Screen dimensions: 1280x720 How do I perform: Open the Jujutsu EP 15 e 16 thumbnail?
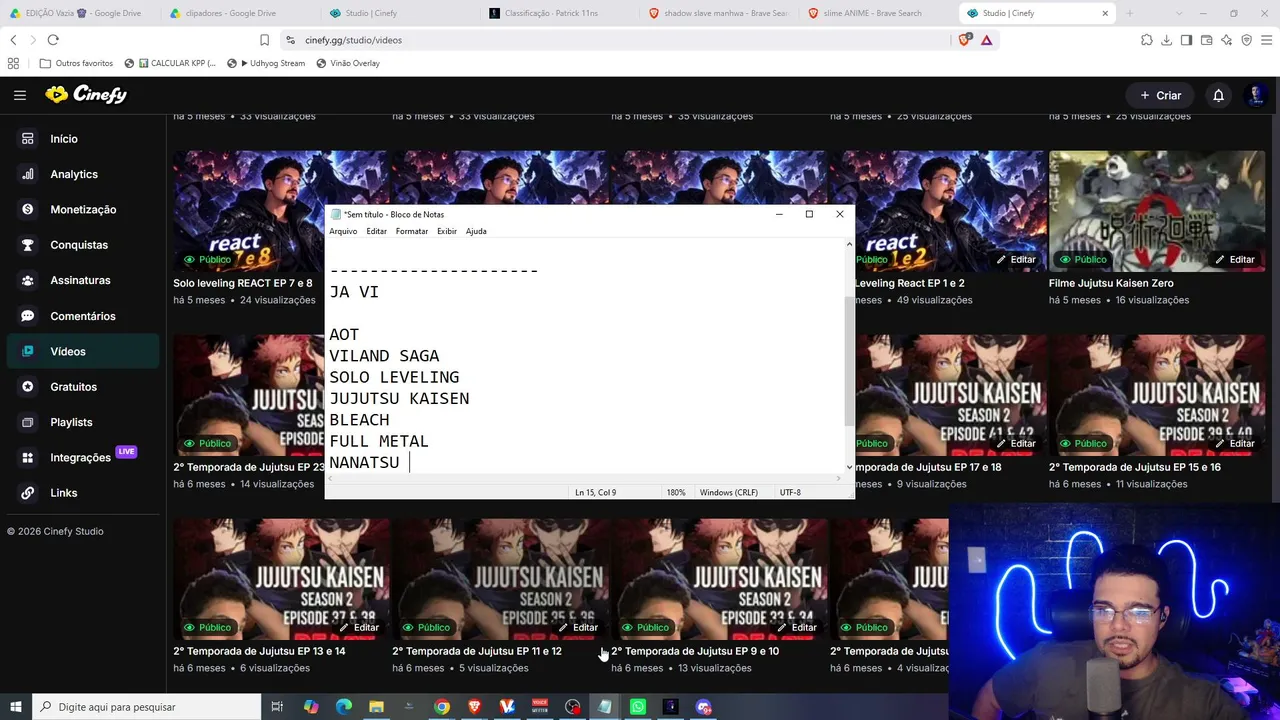click(1157, 396)
